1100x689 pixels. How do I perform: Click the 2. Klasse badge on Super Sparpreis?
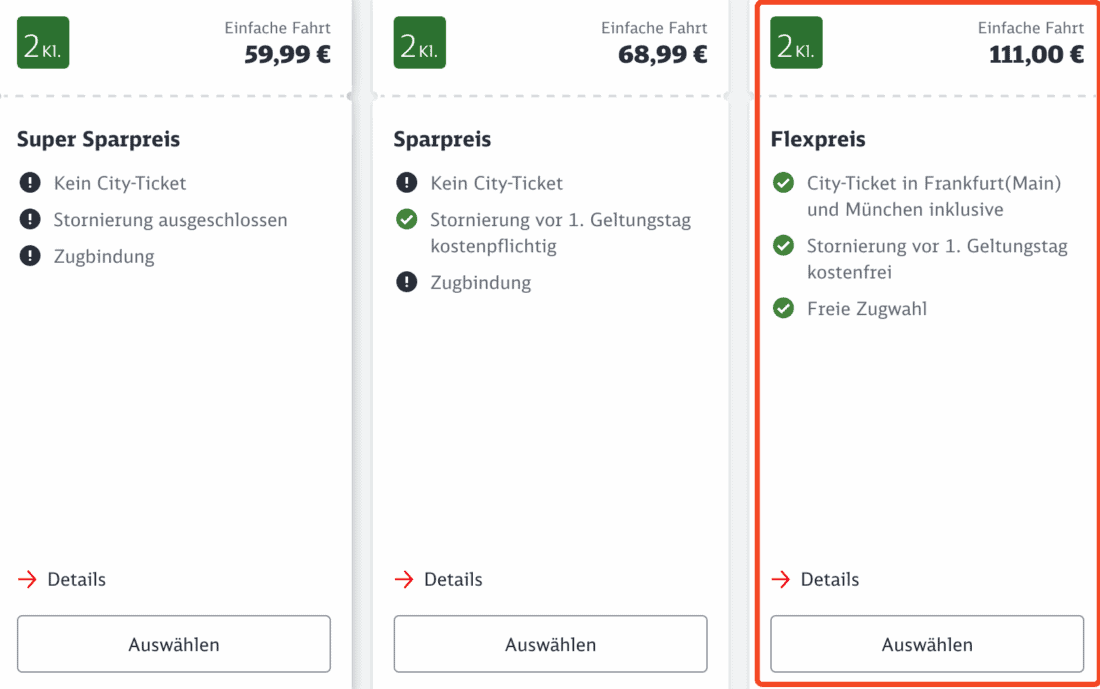coord(43,44)
